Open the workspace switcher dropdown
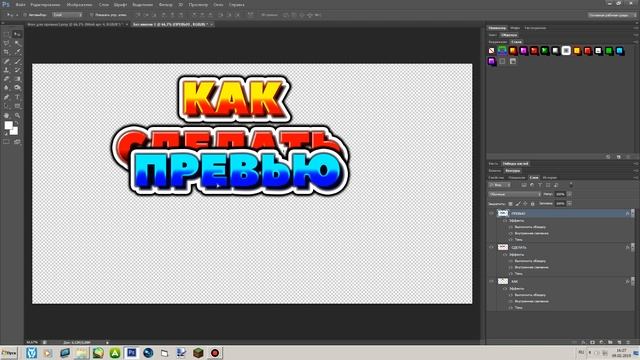This screenshot has width=640, height=360. [x=611, y=15]
